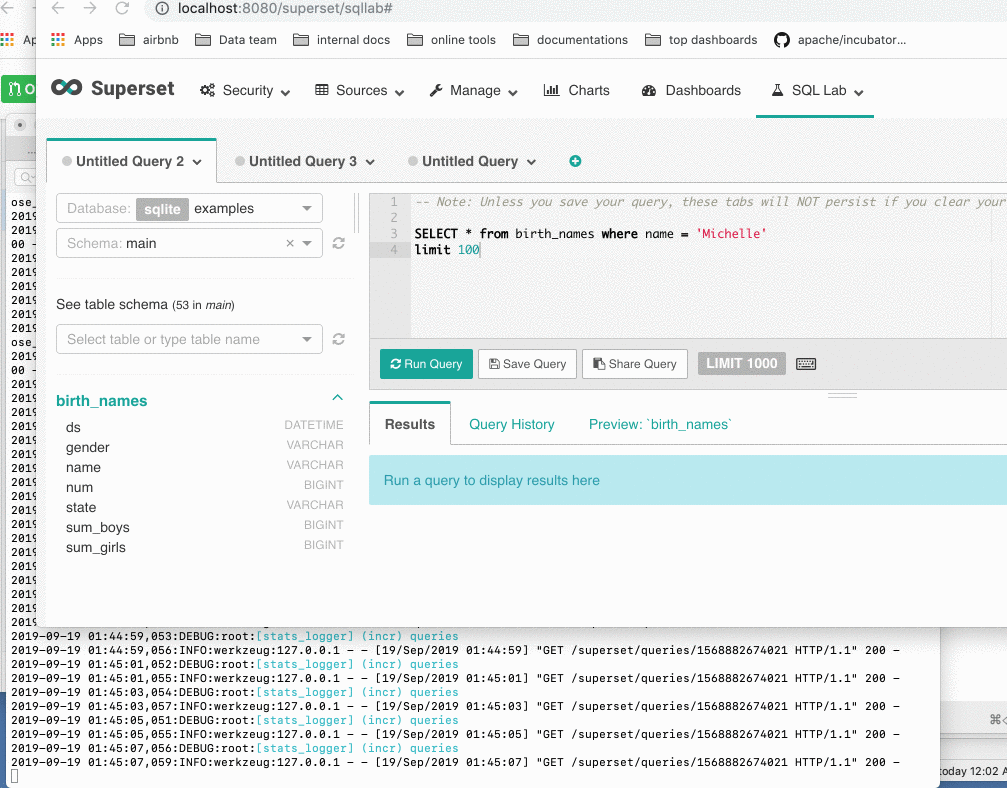
Task: Open the documentations bookmarks folder
Action: point(571,40)
